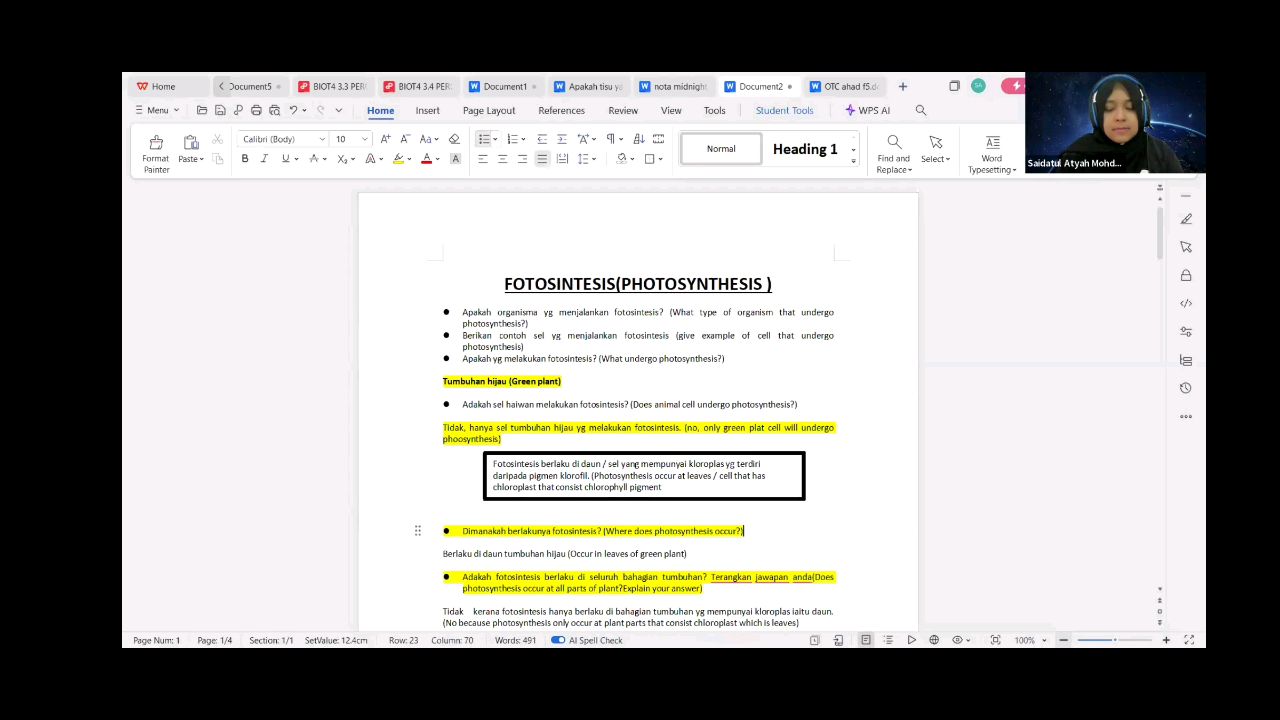Toggle bulleted list formatting
The width and height of the screenshot is (1280, 720).
[484, 139]
